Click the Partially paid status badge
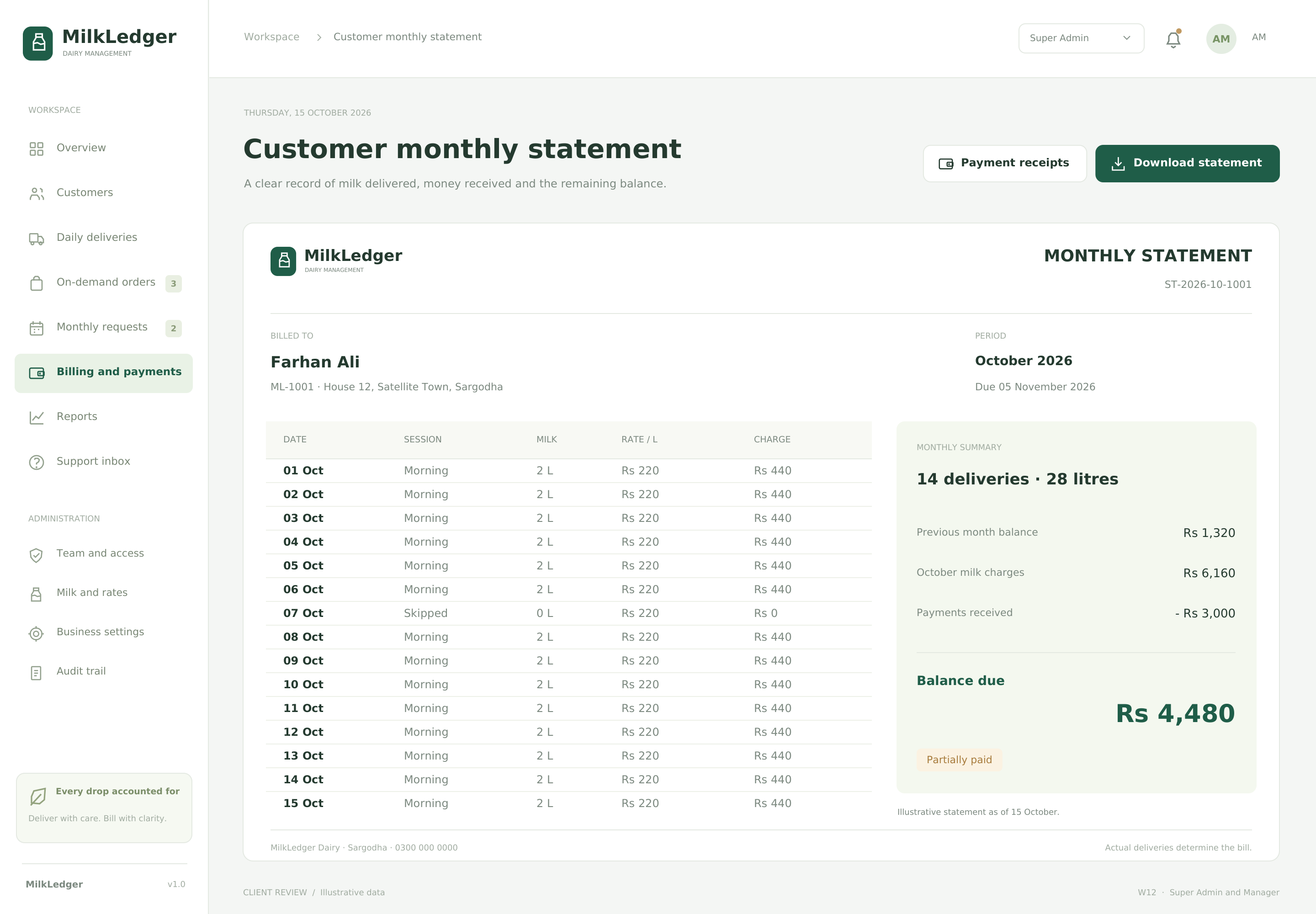The height and width of the screenshot is (914, 1316). click(959, 760)
